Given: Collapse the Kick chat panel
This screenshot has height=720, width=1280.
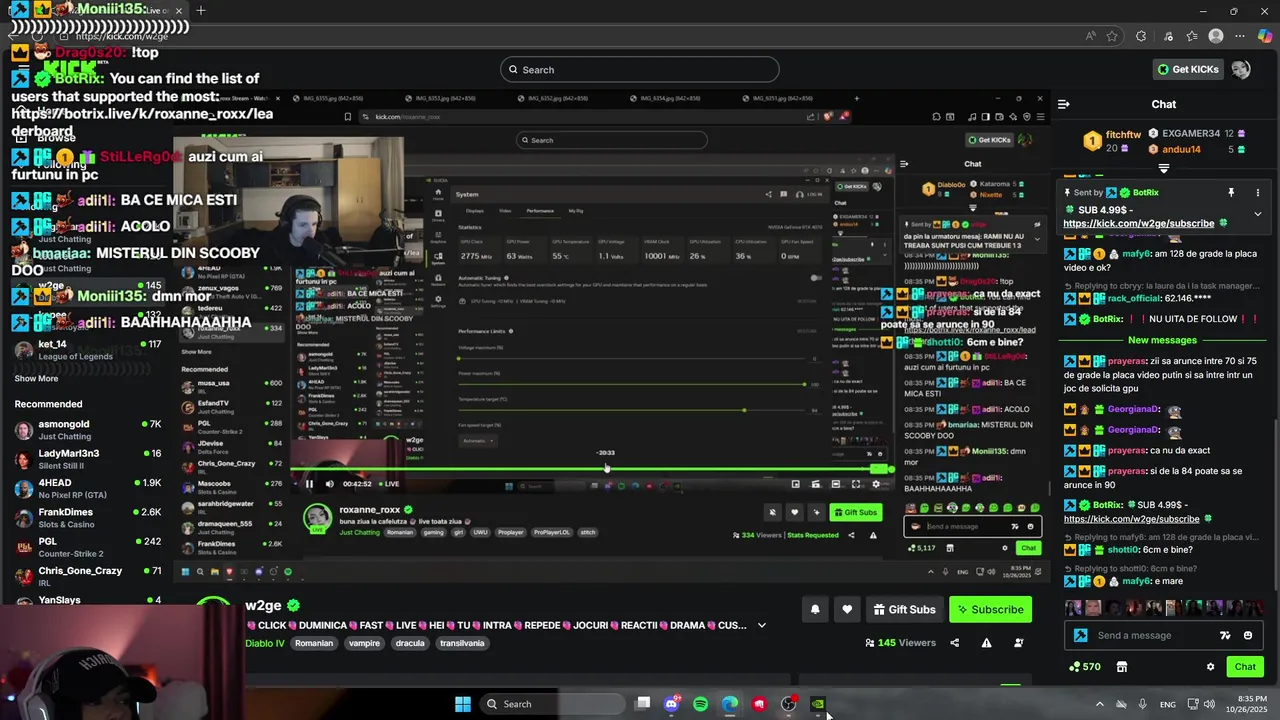Looking at the screenshot, I should tap(1064, 104).
